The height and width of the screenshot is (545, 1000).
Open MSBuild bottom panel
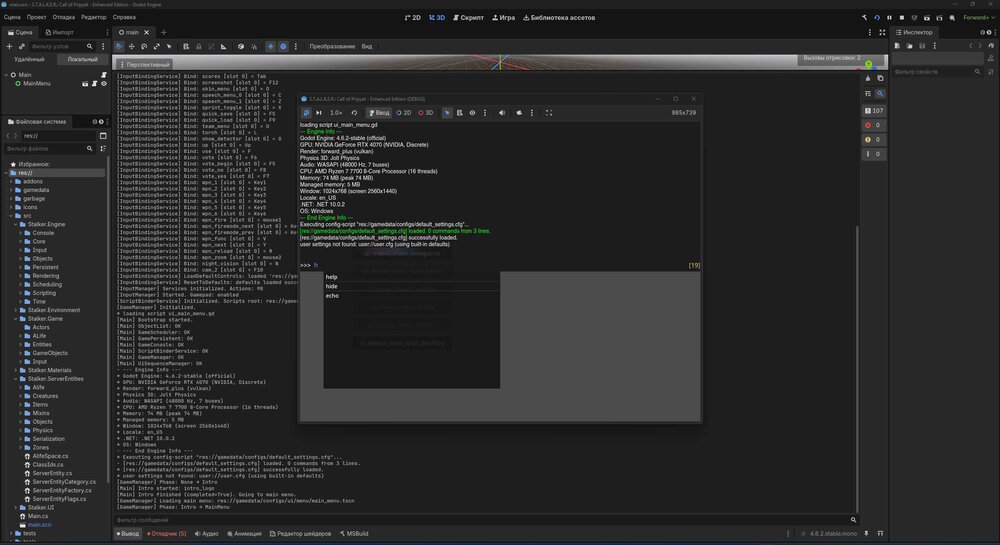tap(354, 534)
